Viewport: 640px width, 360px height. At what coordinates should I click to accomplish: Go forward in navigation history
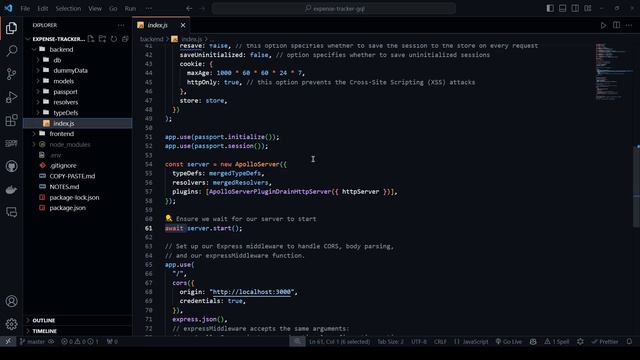coord(202,8)
